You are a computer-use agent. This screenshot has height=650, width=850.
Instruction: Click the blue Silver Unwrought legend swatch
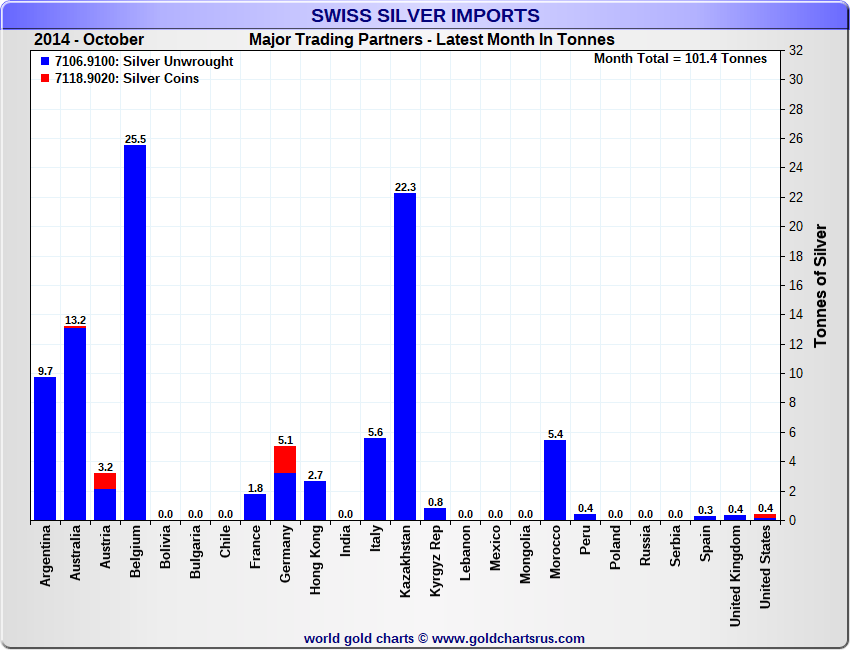click(46, 62)
